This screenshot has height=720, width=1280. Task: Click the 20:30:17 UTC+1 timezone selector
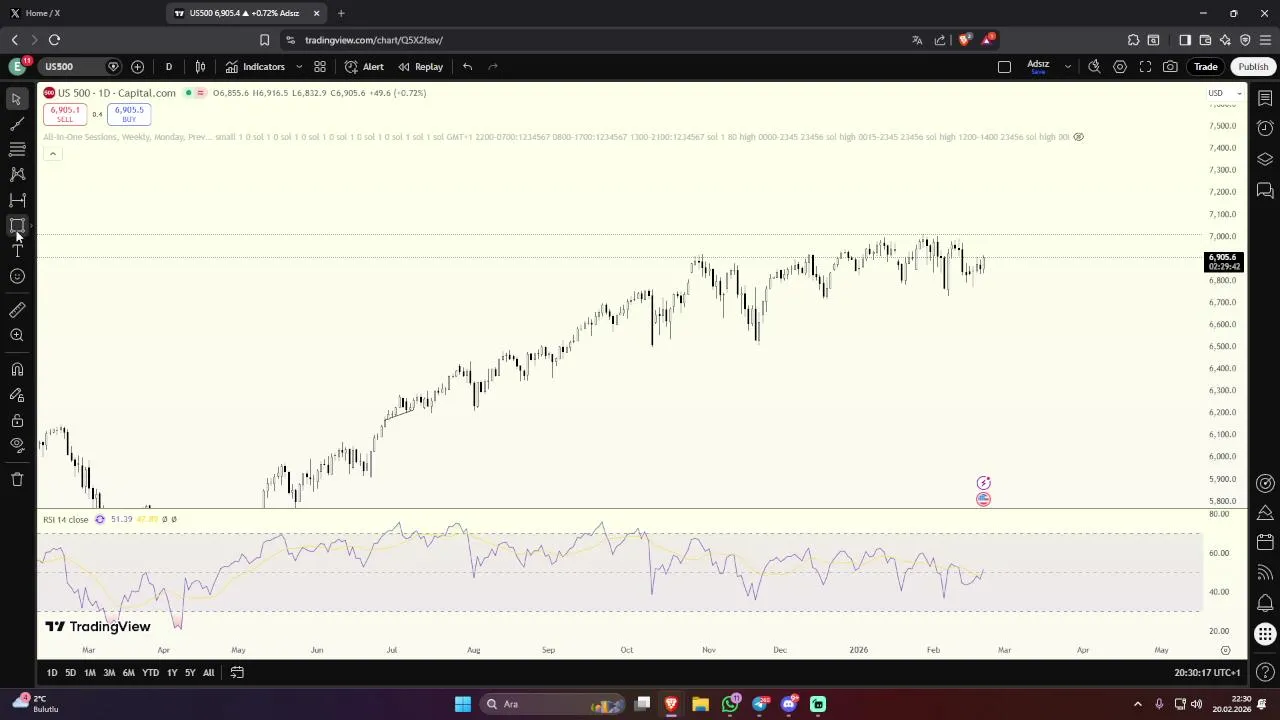pos(1207,673)
